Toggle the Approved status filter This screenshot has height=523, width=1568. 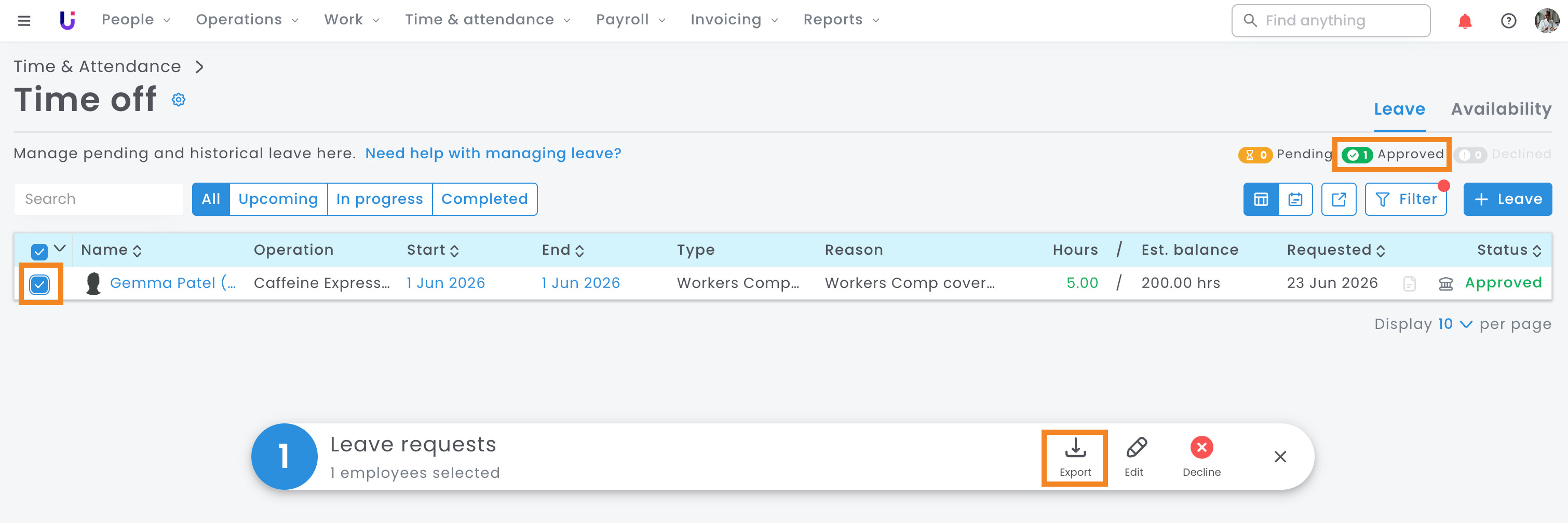click(1392, 155)
